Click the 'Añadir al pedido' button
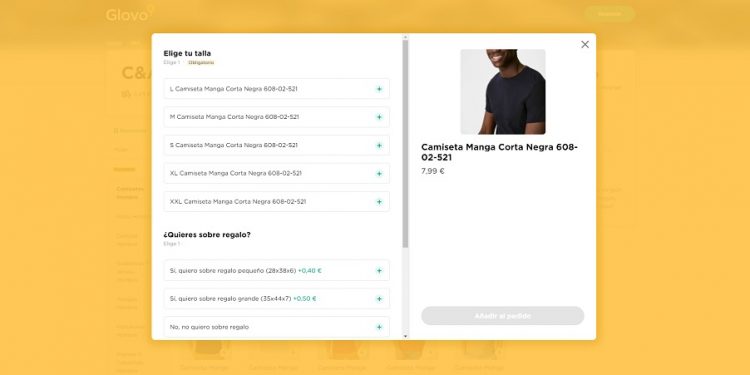The image size is (750, 375). 502,316
